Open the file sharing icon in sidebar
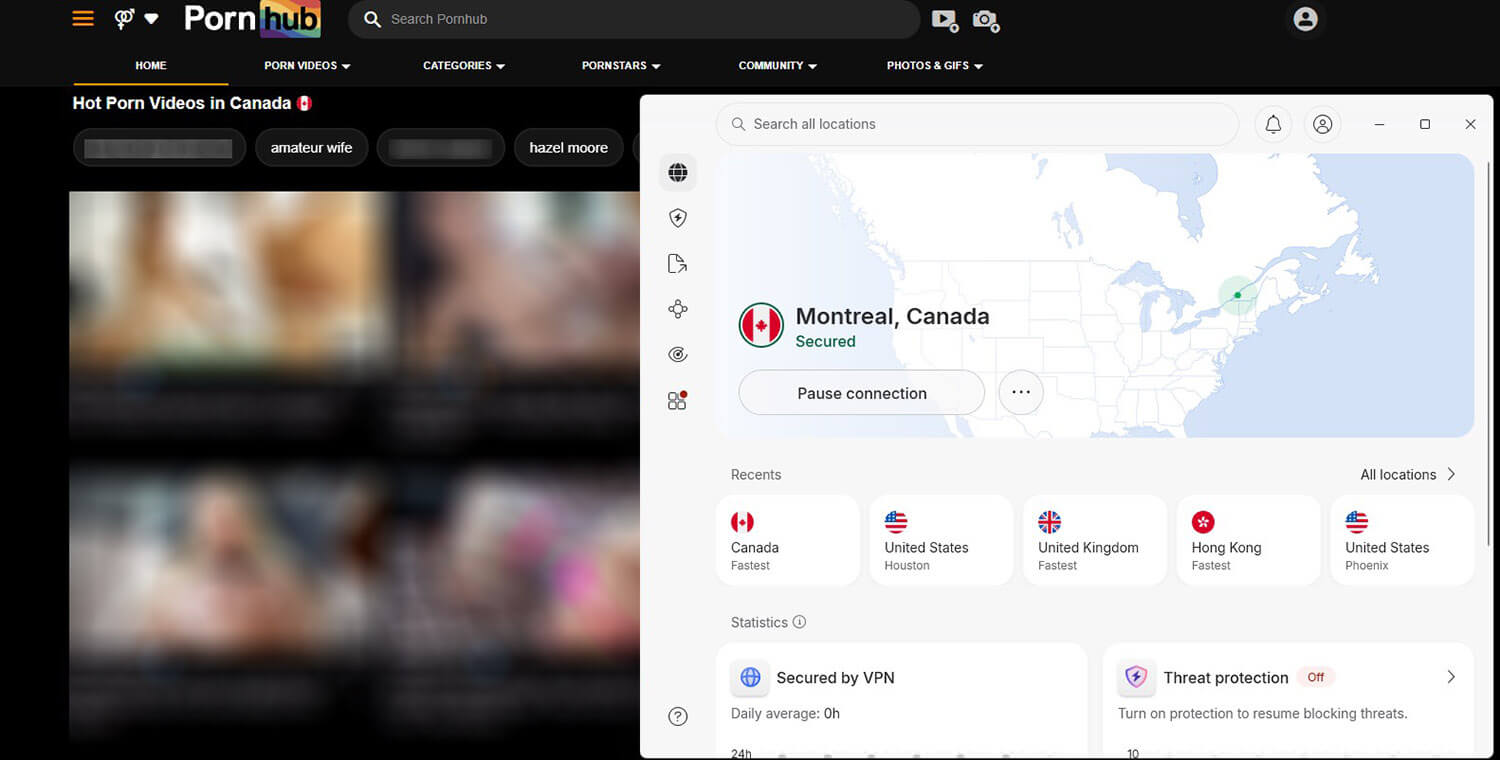 click(678, 264)
